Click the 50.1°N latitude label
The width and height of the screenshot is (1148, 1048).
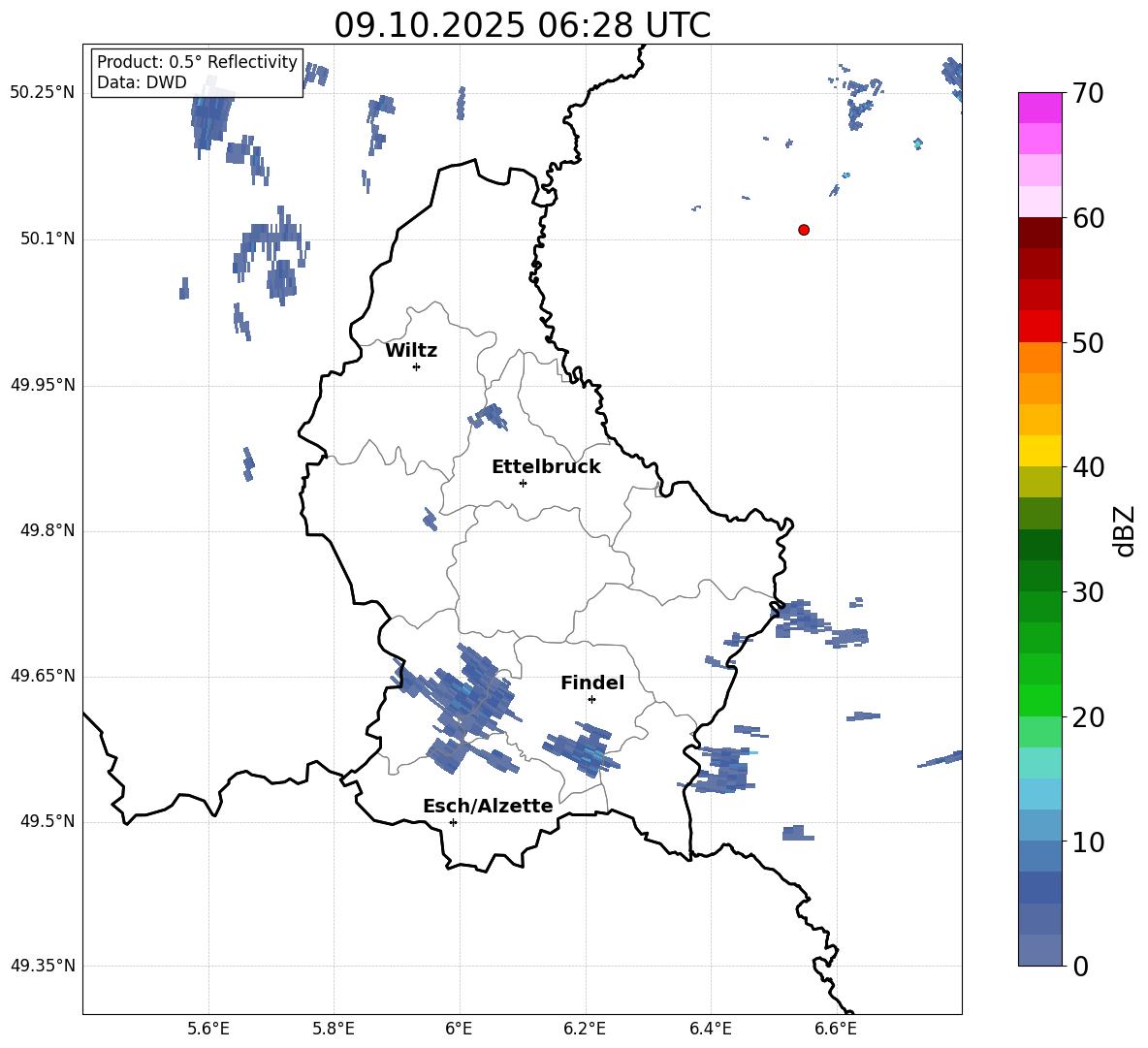point(48,238)
